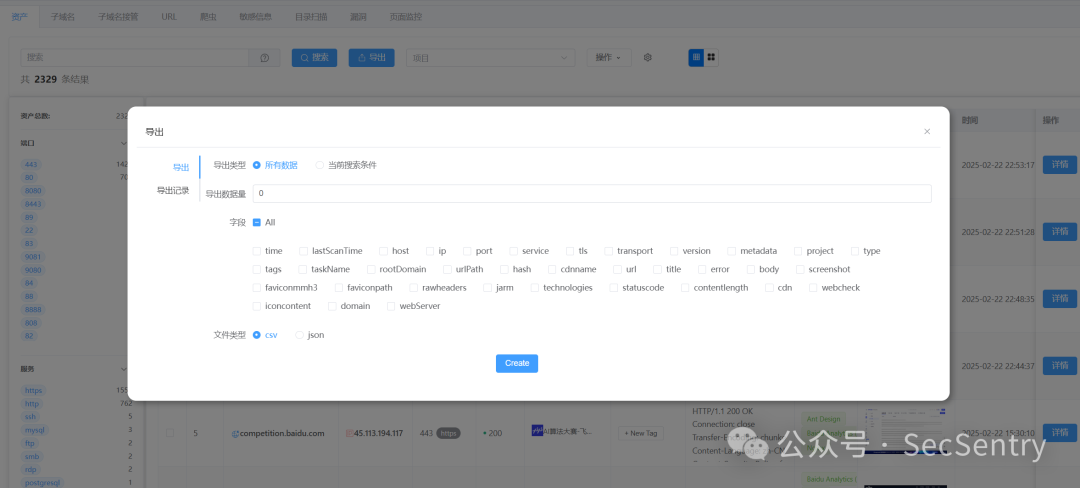Check the body field checkbox

pyautogui.click(x=751, y=269)
